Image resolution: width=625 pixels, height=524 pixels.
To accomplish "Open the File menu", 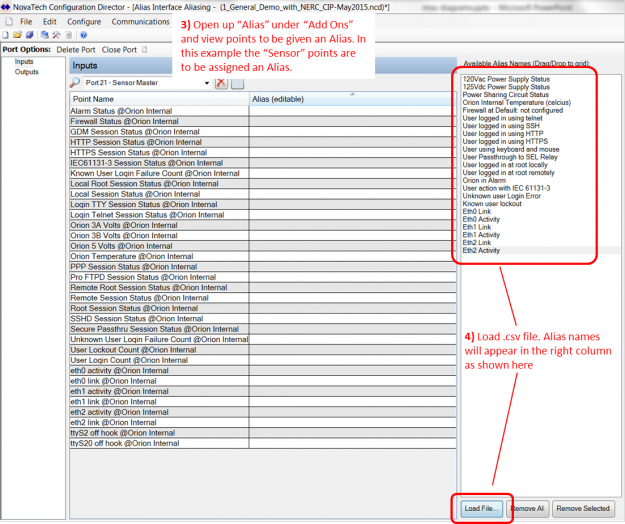I will click(26, 22).
